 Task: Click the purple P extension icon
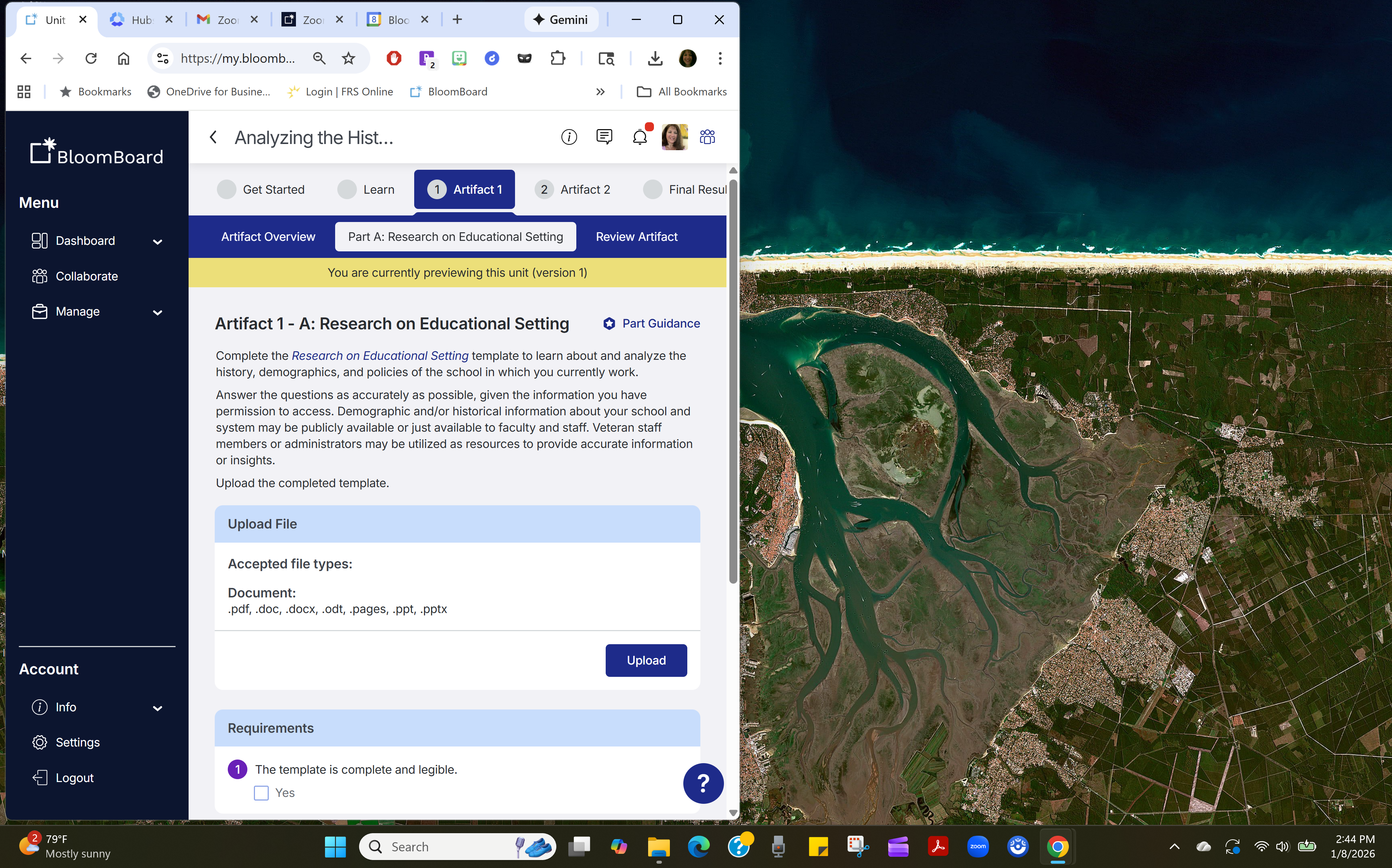[x=427, y=58]
